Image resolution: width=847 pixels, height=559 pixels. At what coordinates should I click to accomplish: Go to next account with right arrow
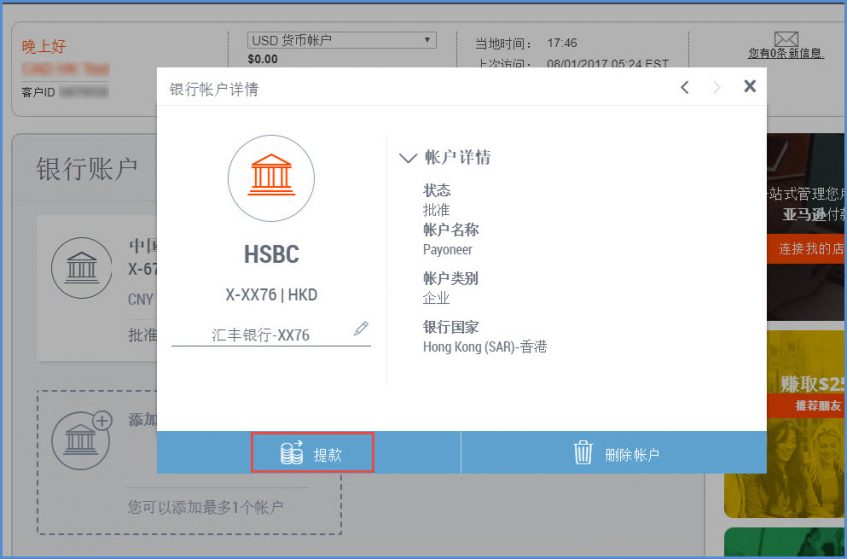(716, 88)
